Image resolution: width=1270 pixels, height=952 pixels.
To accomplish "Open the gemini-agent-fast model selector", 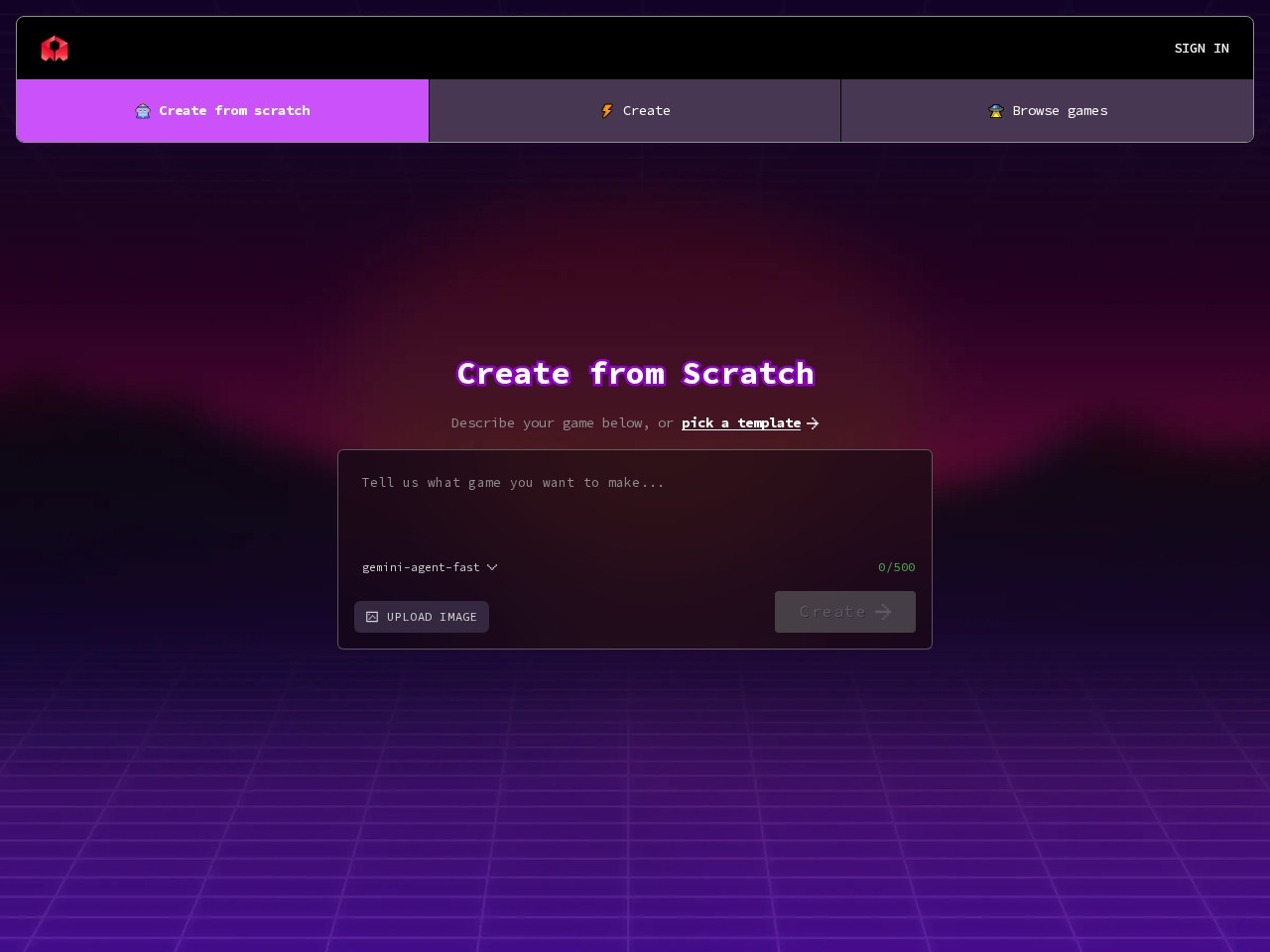I will [422, 567].
